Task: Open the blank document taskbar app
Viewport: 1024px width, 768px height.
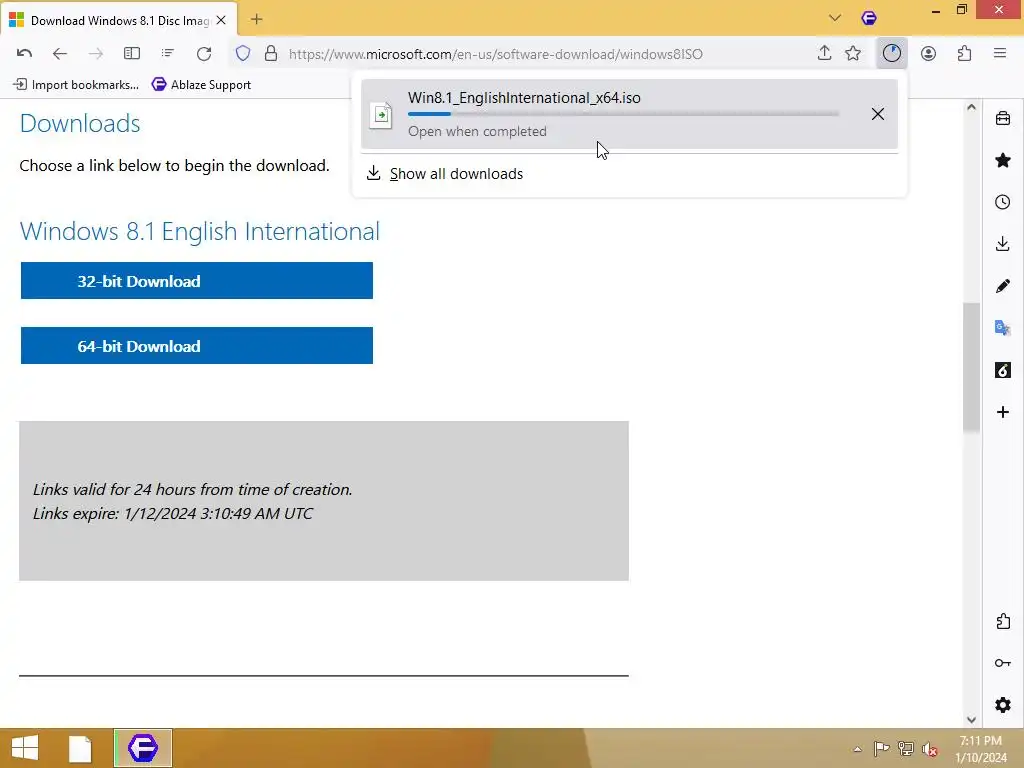Action: pyautogui.click(x=80, y=748)
